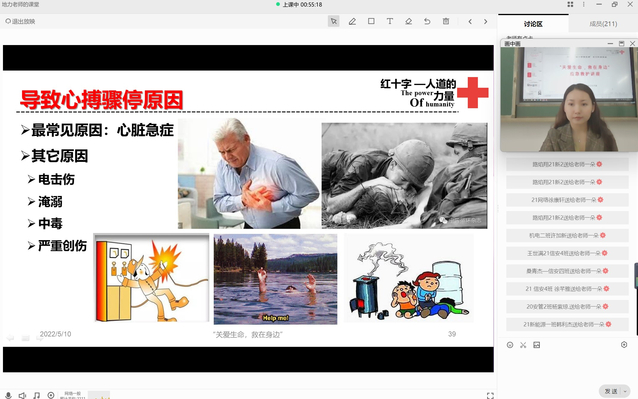The width and height of the screenshot is (638, 399).
Task: Undo the last annotation
Action: coord(427,21)
